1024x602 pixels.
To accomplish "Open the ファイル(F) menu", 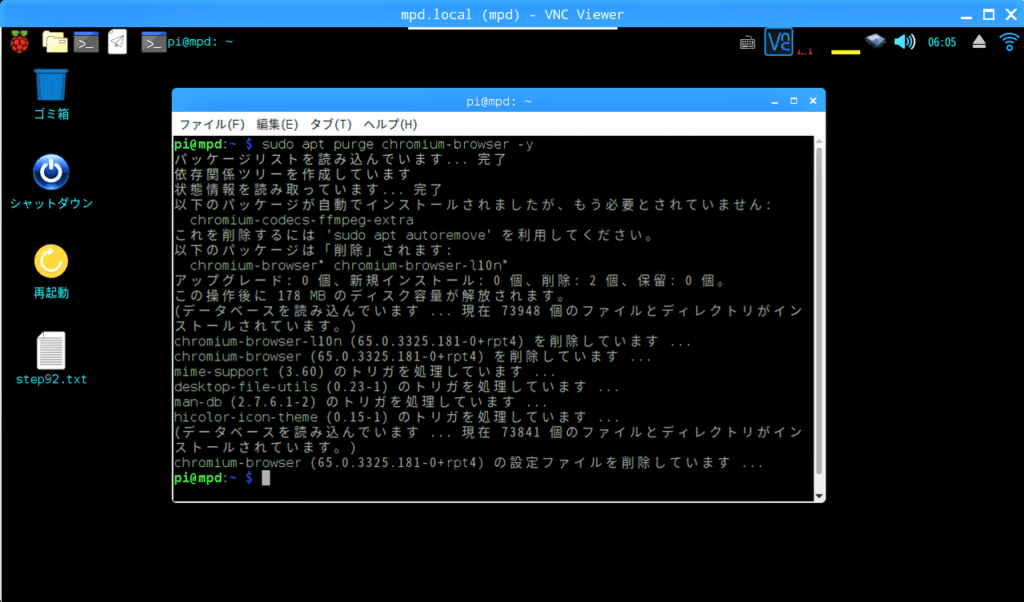I will [212, 124].
